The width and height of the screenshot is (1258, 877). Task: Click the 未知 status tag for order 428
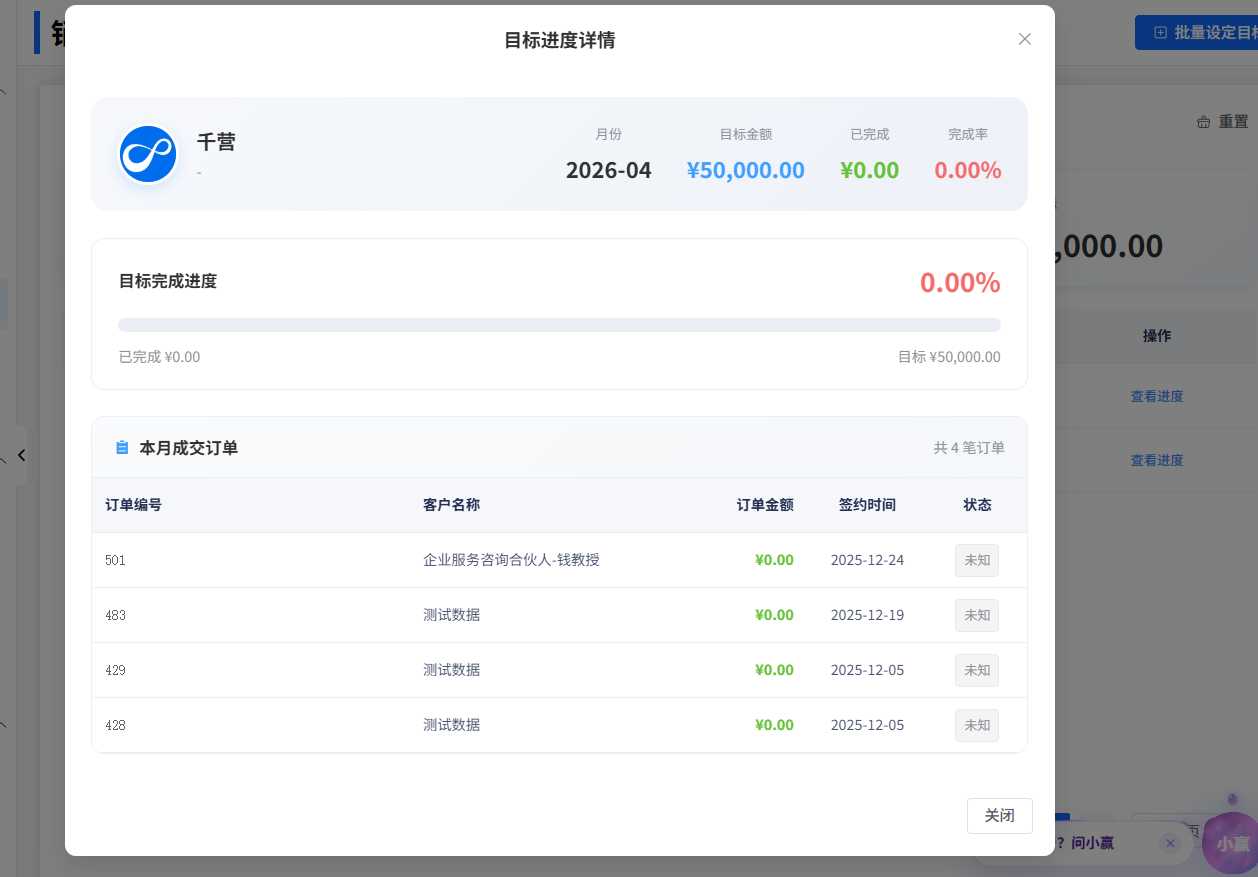976,725
